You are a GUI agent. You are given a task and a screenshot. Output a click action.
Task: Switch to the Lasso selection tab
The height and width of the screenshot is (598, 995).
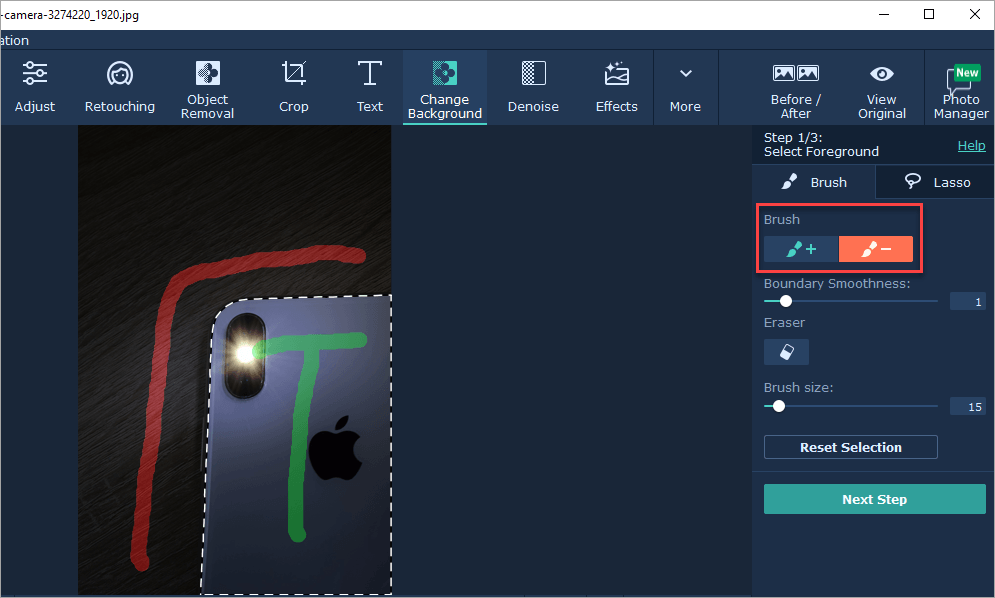point(935,182)
